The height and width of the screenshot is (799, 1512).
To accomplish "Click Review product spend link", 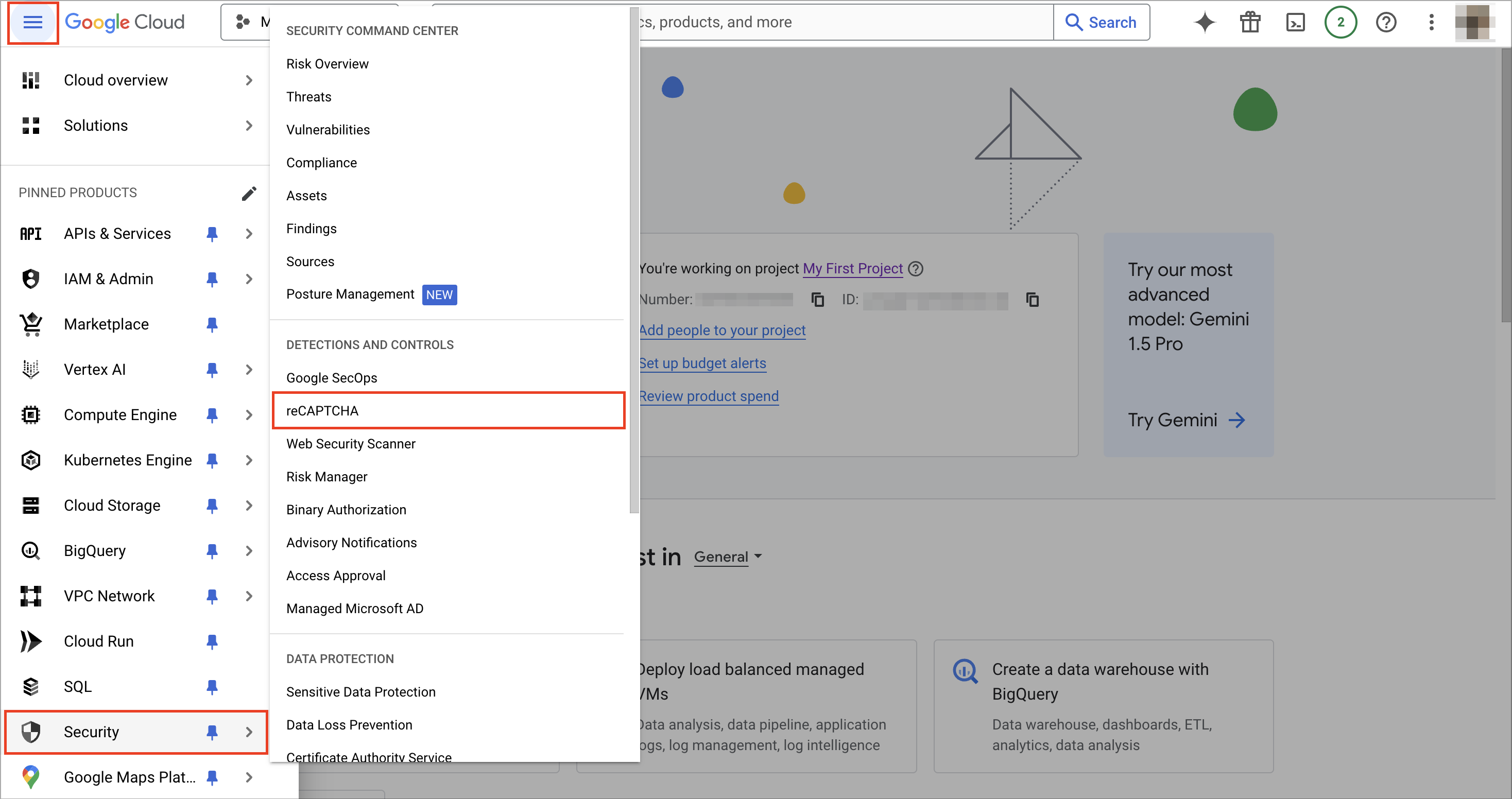I will click(x=709, y=396).
